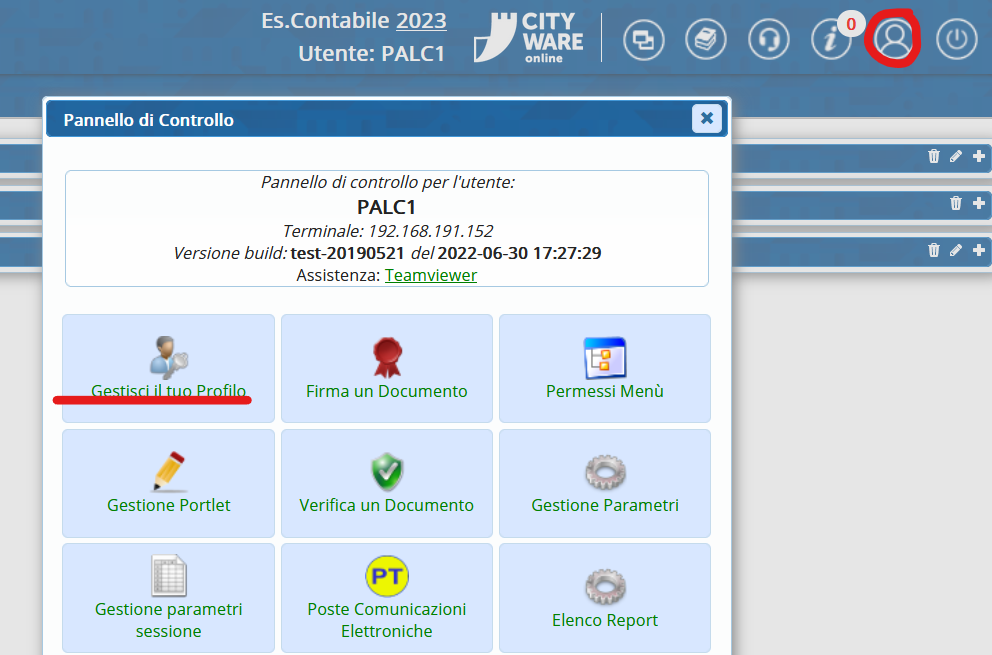The height and width of the screenshot is (655, 992).
Task: Click plus icon on third portlet bar
Action: click(979, 250)
